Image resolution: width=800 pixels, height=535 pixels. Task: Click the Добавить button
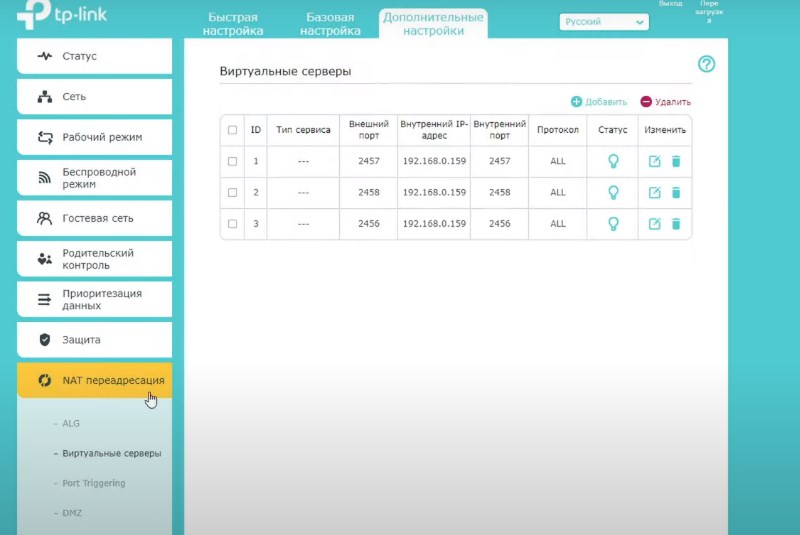tap(599, 102)
